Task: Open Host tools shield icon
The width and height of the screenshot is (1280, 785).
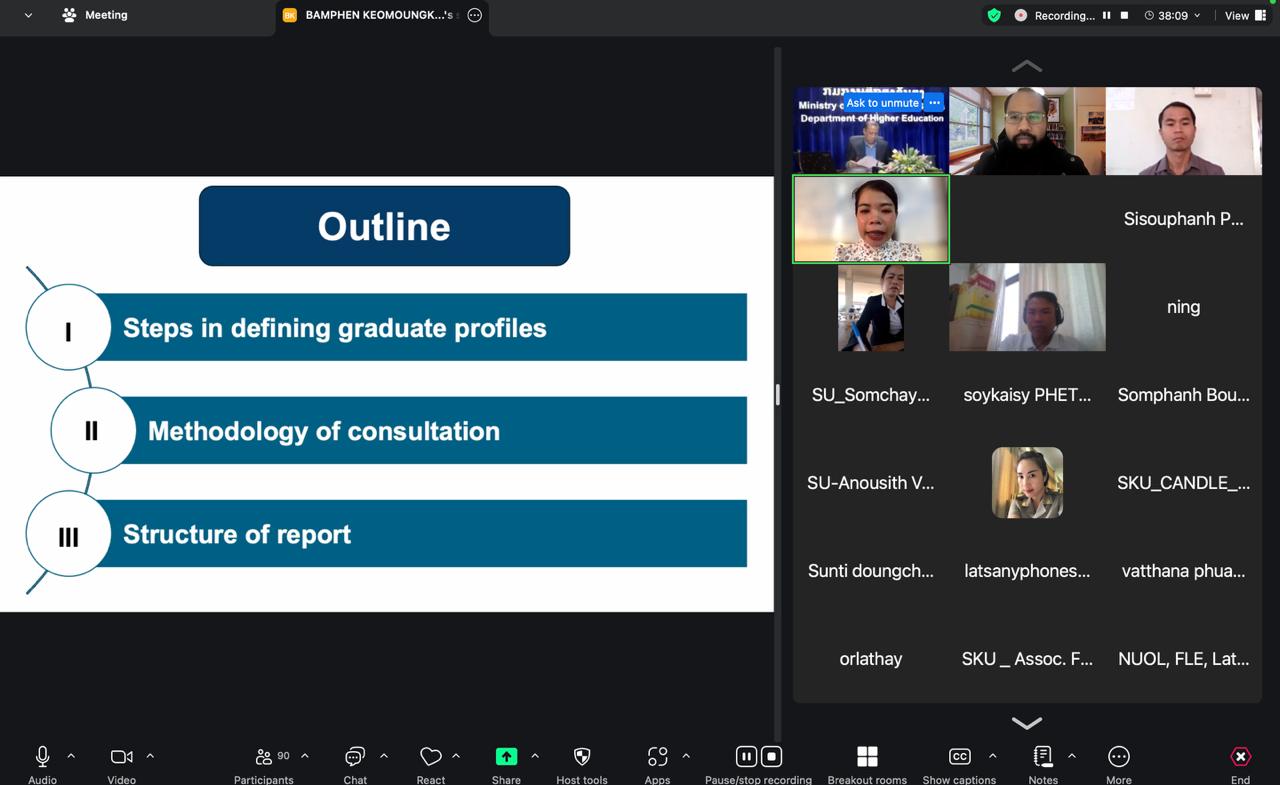Action: point(582,758)
